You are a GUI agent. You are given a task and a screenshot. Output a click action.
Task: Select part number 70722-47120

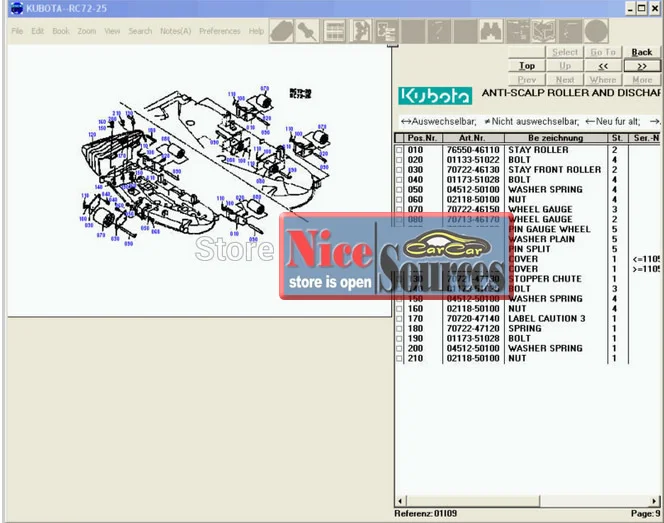[x=473, y=329]
